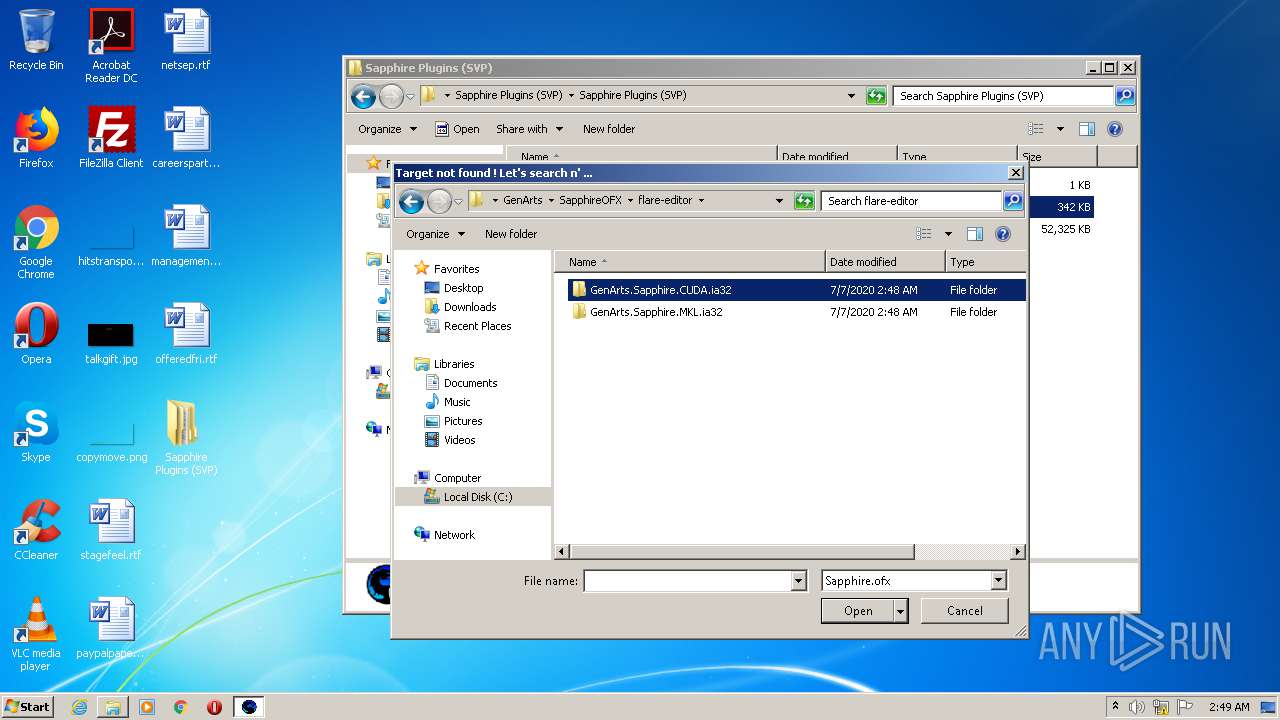Screen dimensions: 1280x720
Task: Open the Recycle Bin desktop icon
Action: [36, 40]
